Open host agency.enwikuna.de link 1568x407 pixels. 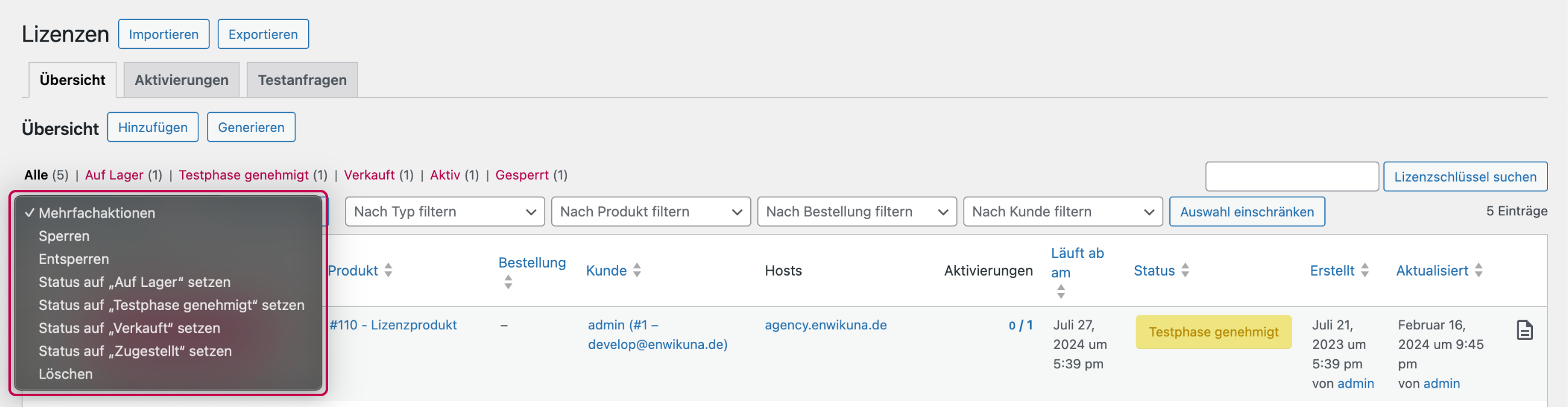click(826, 325)
